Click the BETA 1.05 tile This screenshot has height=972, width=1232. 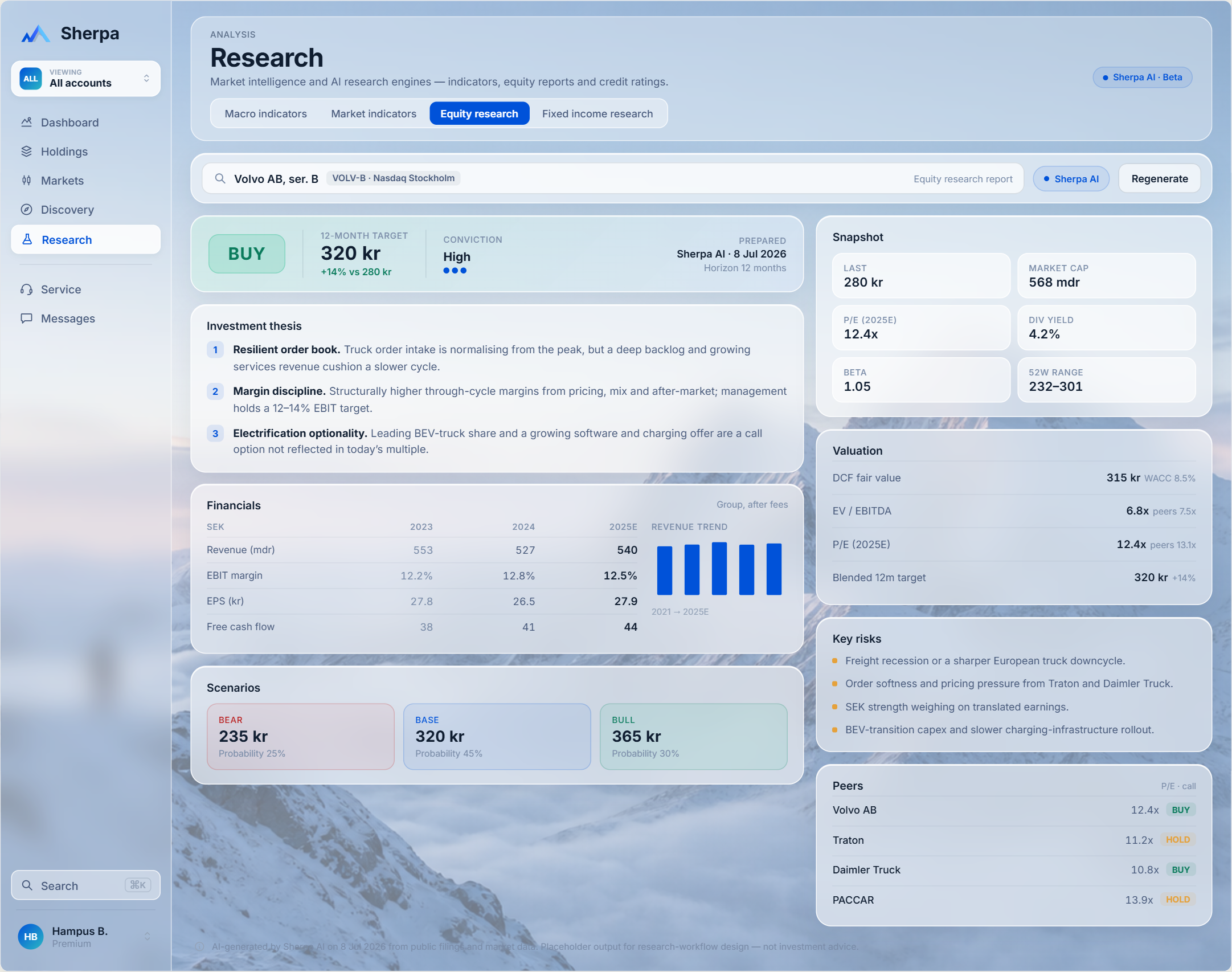coord(921,380)
